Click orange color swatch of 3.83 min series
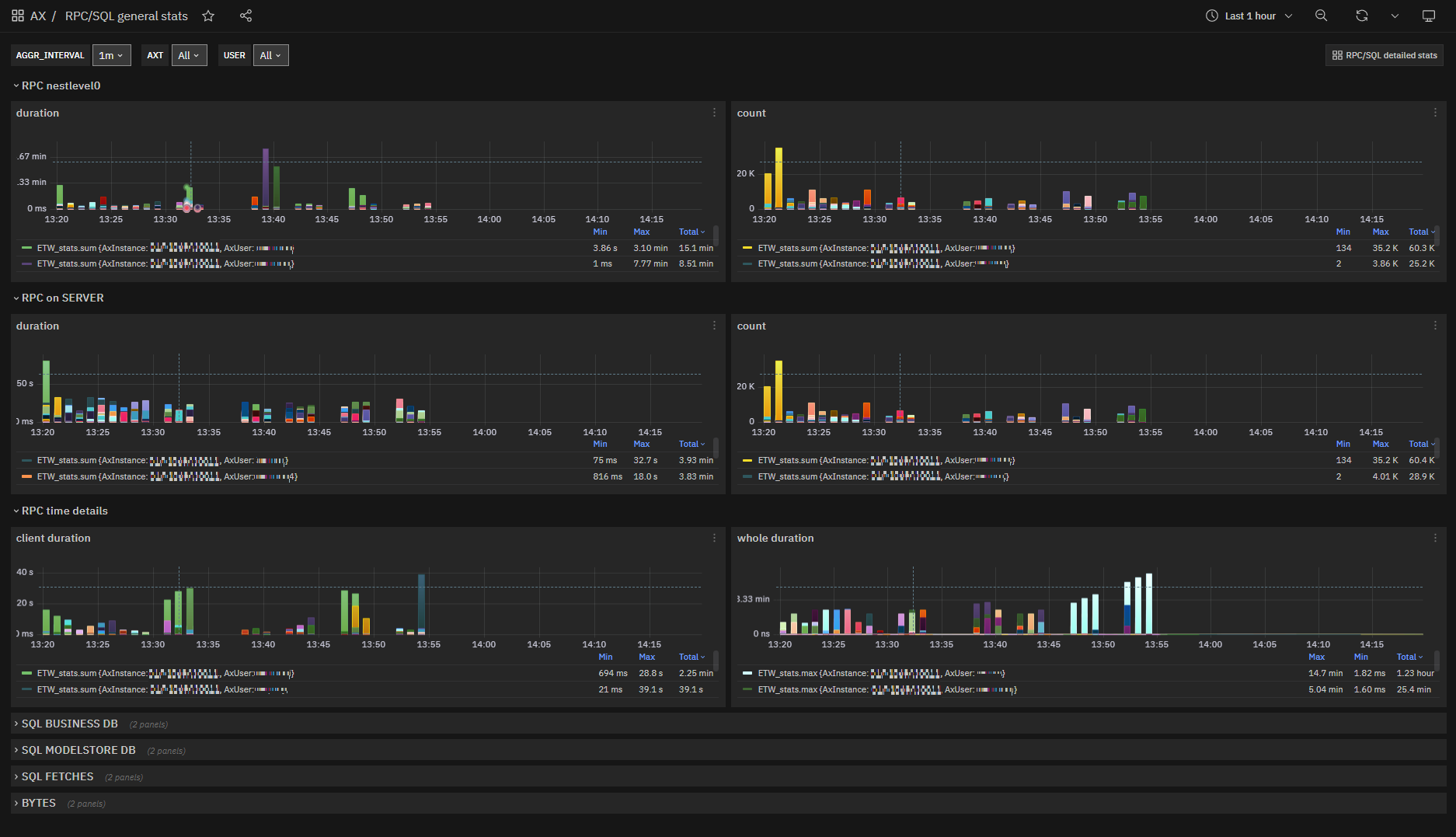Screen dimensions: 1456x837 point(27,476)
